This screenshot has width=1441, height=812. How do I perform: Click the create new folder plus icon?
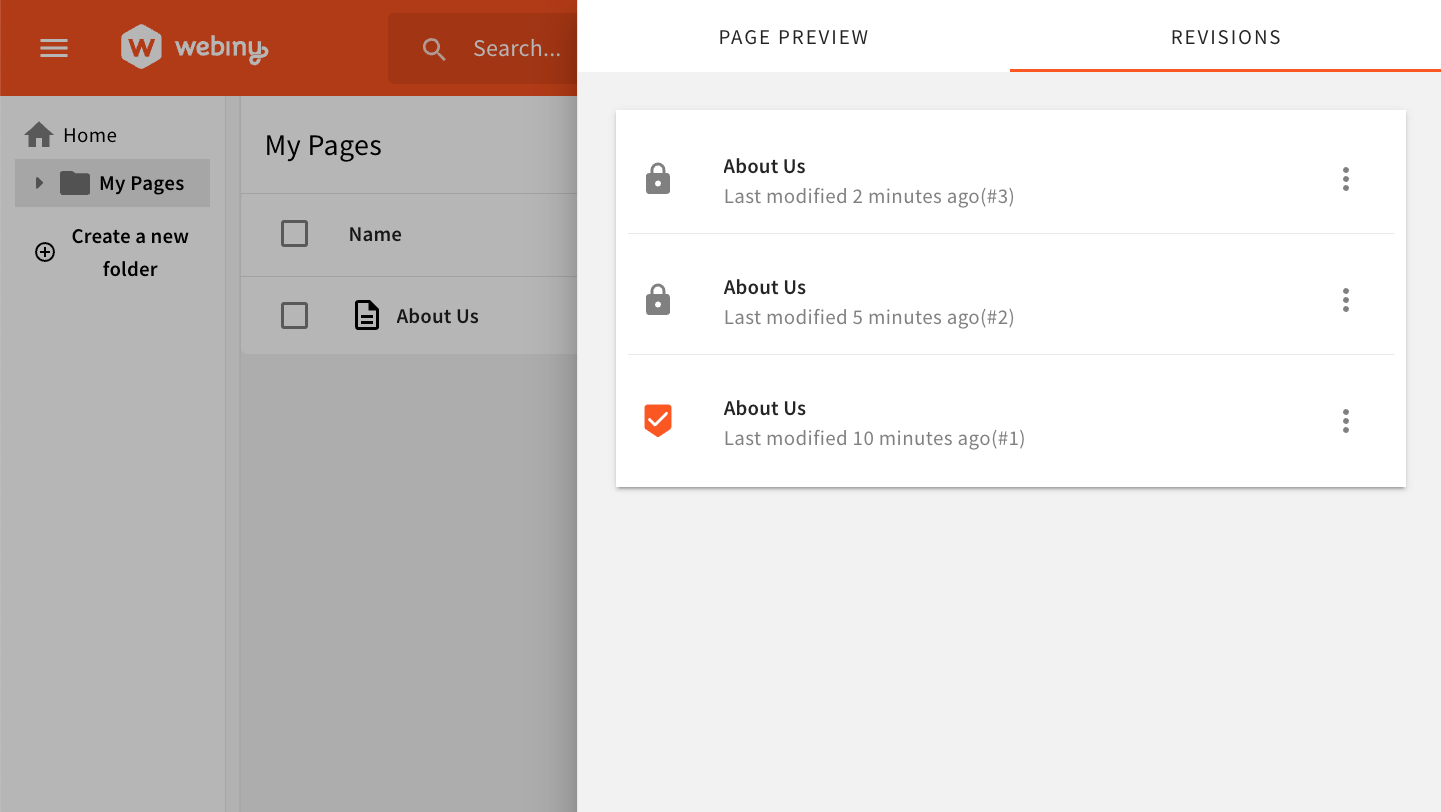point(44,251)
